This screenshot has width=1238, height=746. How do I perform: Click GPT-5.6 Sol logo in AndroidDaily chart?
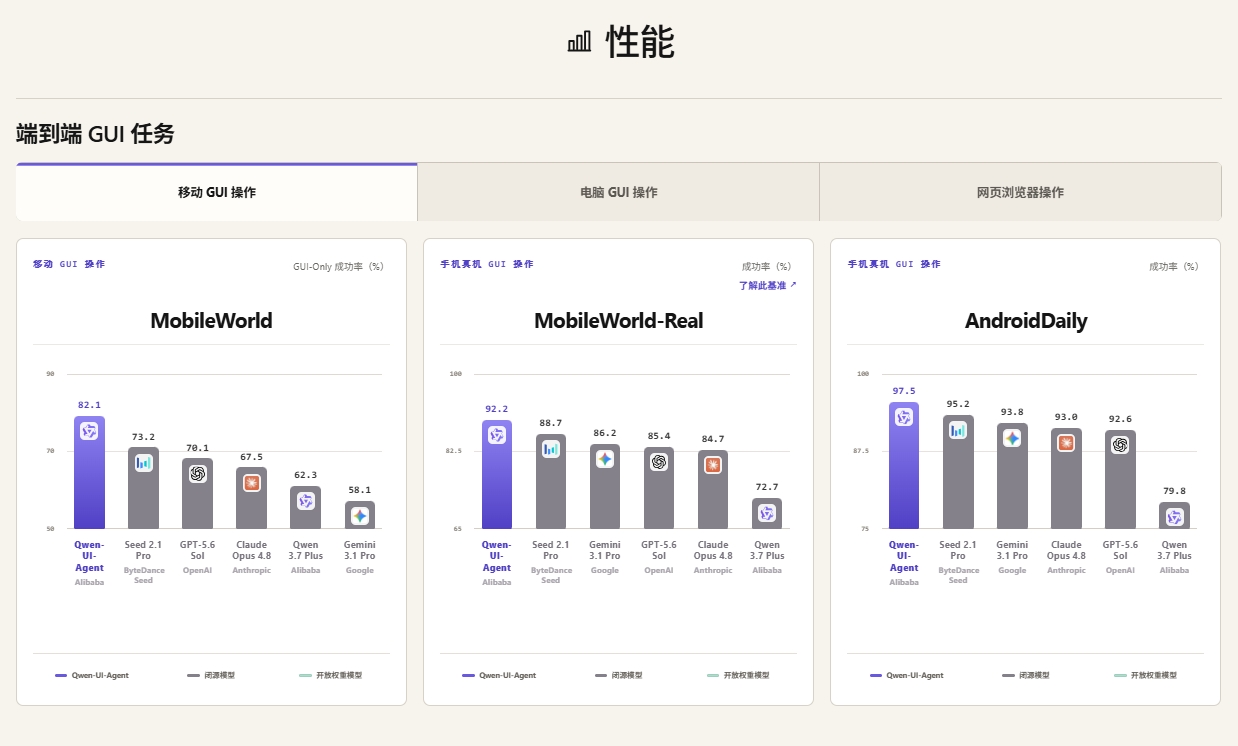pyautogui.click(x=1120, y=445)
